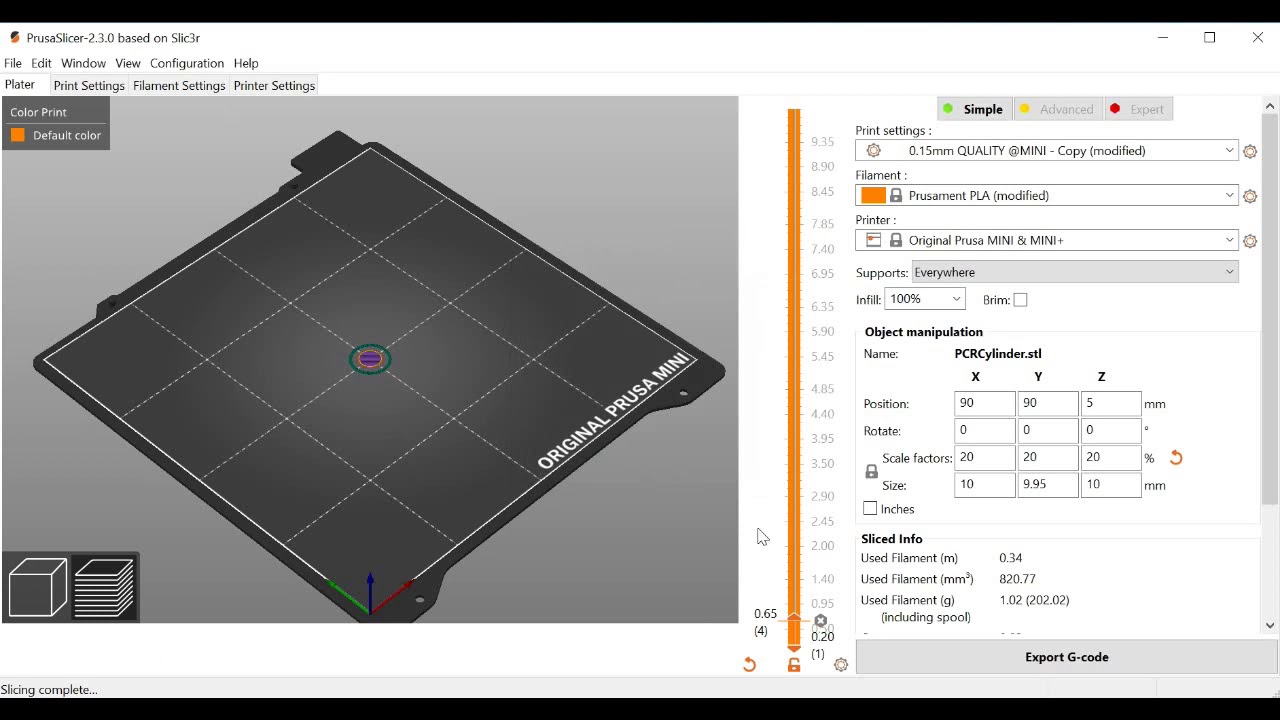Screen dimensions: 1280x720
Task: Click the Rotate X input field
Action: 985,431
